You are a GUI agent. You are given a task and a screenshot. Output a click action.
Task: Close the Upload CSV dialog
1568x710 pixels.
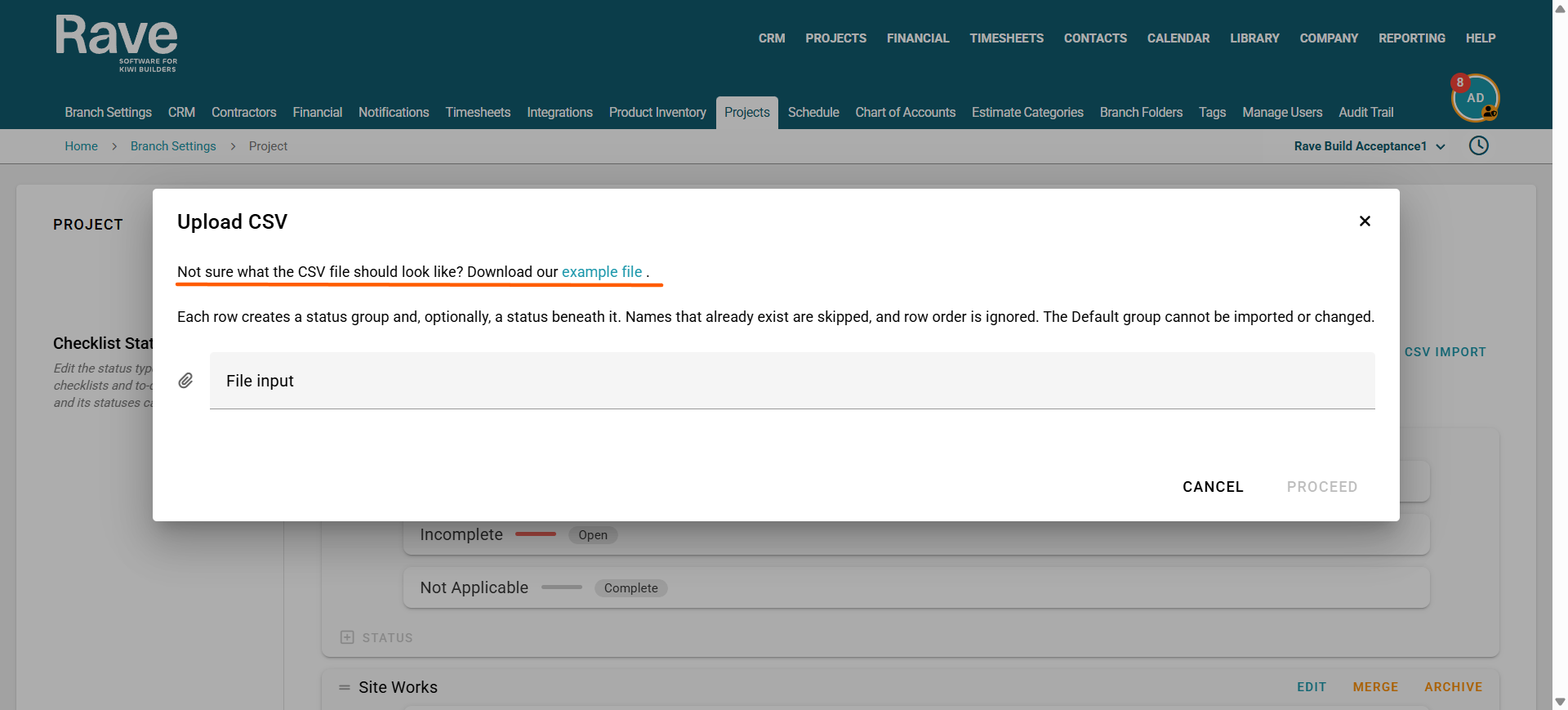click(x=1365, y=221)
